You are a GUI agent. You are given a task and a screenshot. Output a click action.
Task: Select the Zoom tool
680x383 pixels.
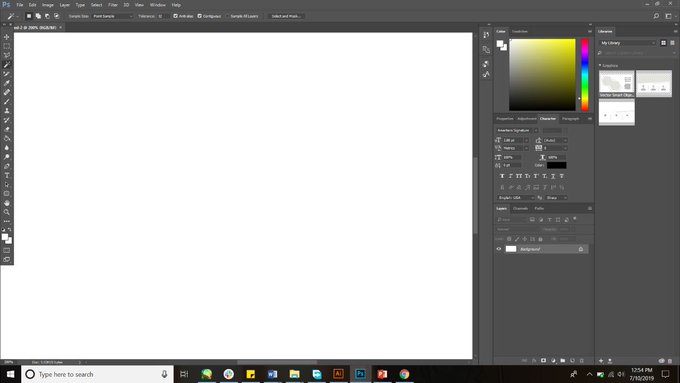pos(7,212)
